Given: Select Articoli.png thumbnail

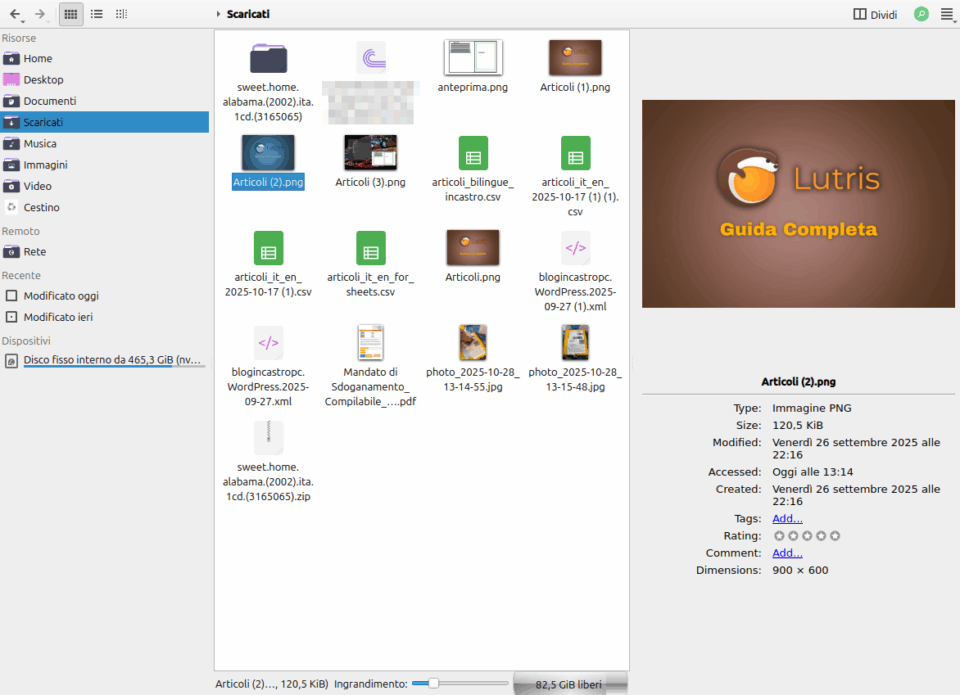Looking at the screenshot, I should point(473,247).
